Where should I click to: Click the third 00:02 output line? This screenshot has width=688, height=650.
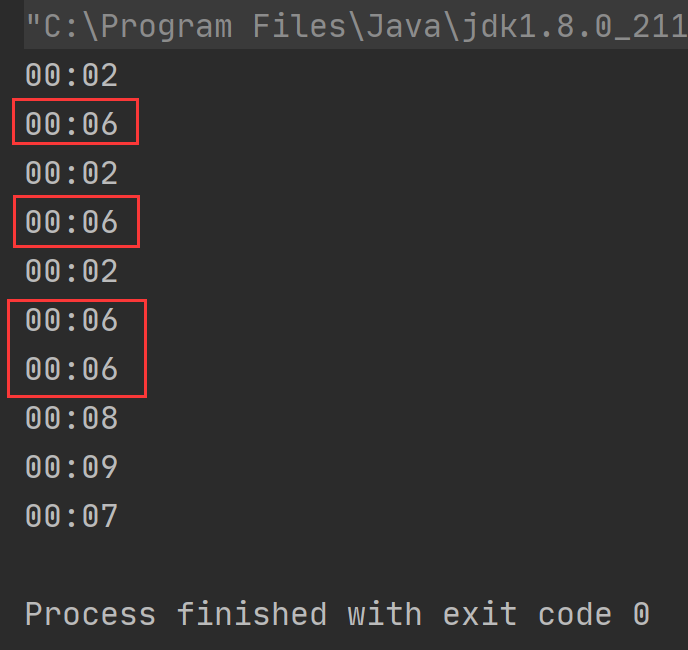pyautogui.click(x=72, y=271)
